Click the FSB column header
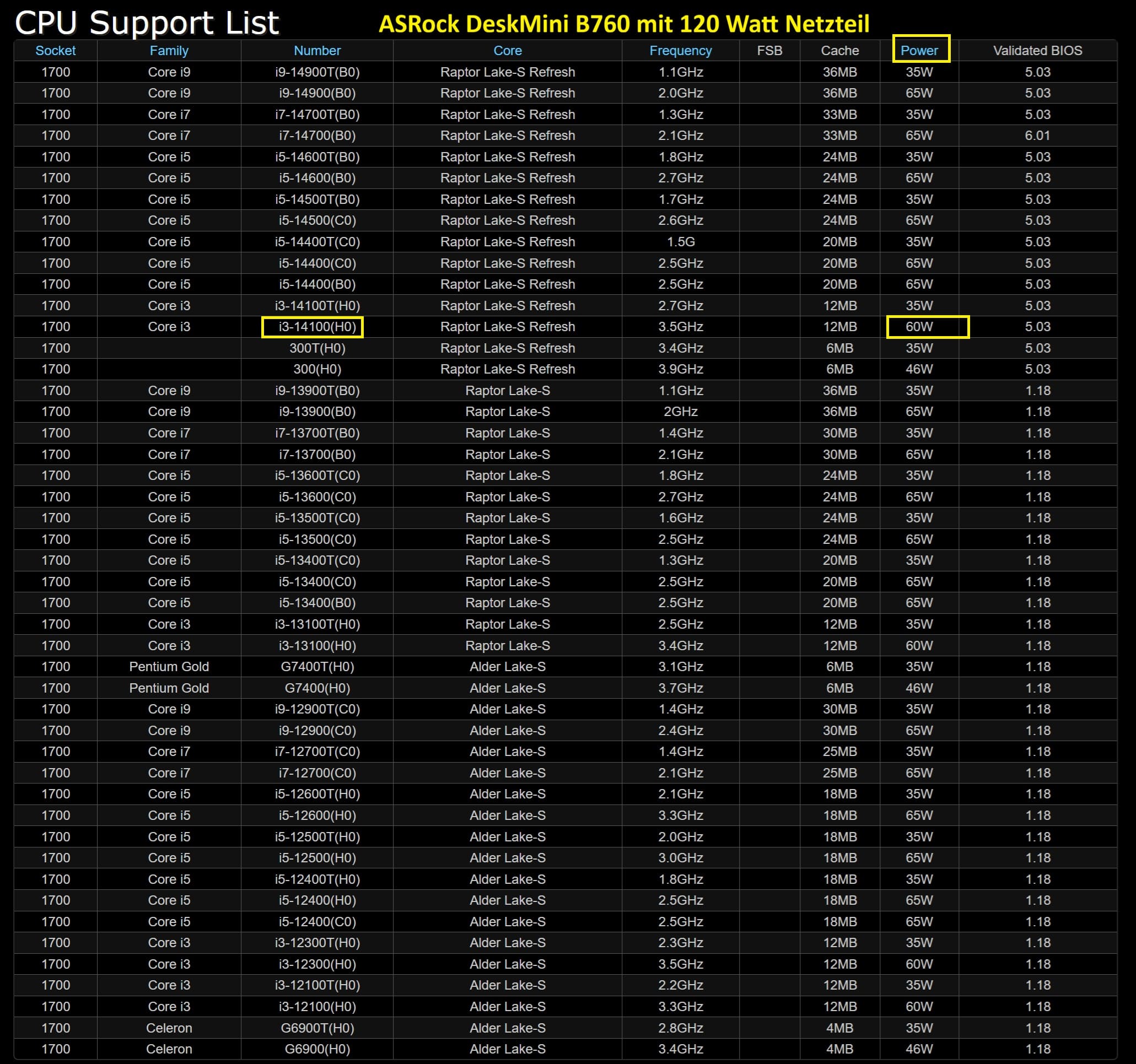 pyautogui.click(x=769, y=50)
